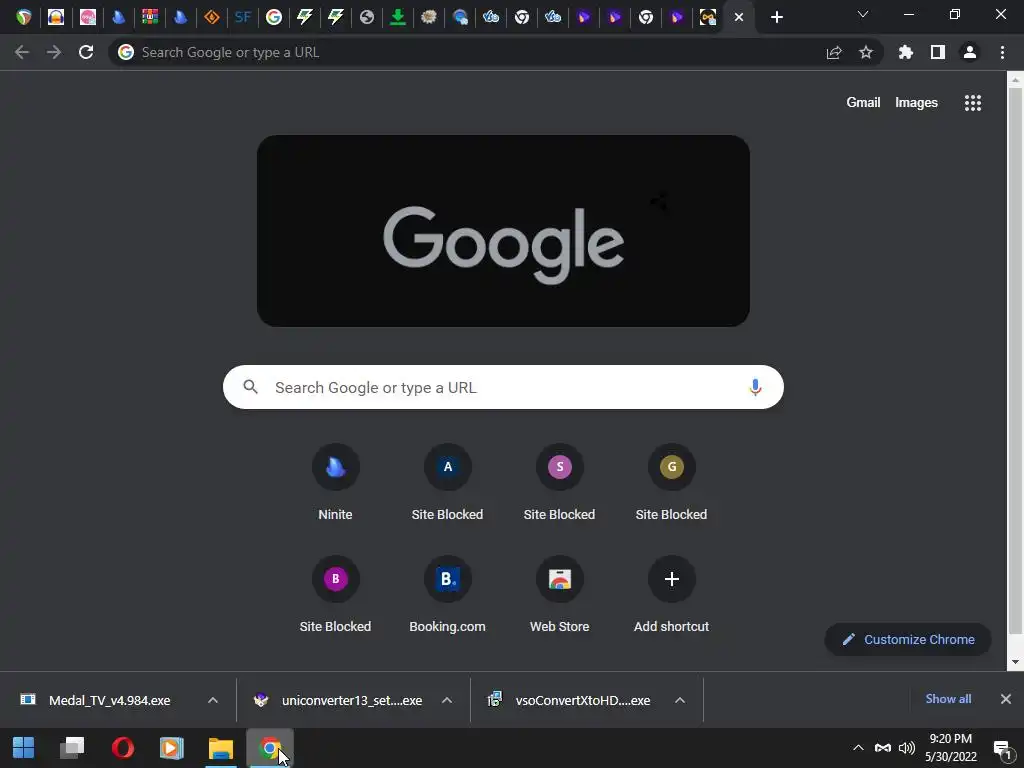This screenshot has height=768, width=1024.
Task: Open the media player taskbar icon
Action: (x=172, y=748)
